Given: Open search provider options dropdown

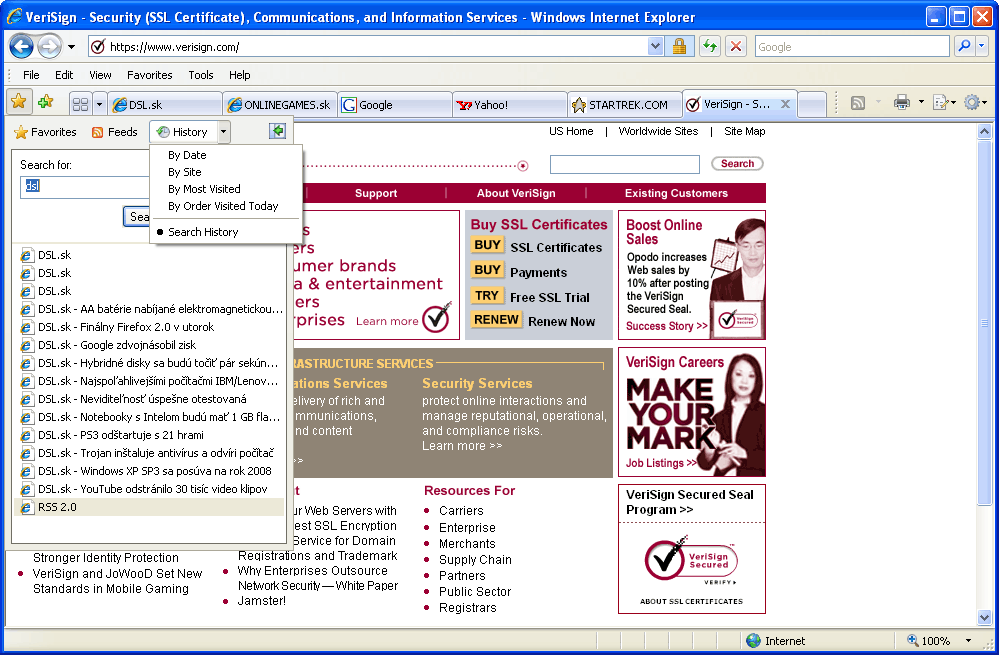Looking at the screenshot, I should [x=982, y=47].
